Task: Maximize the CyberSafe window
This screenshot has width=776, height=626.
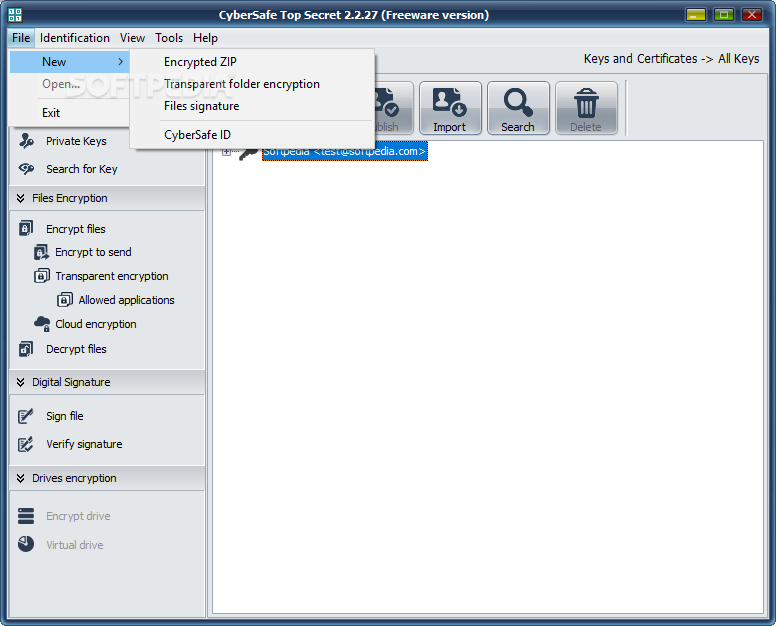Action: pos(724,14)
